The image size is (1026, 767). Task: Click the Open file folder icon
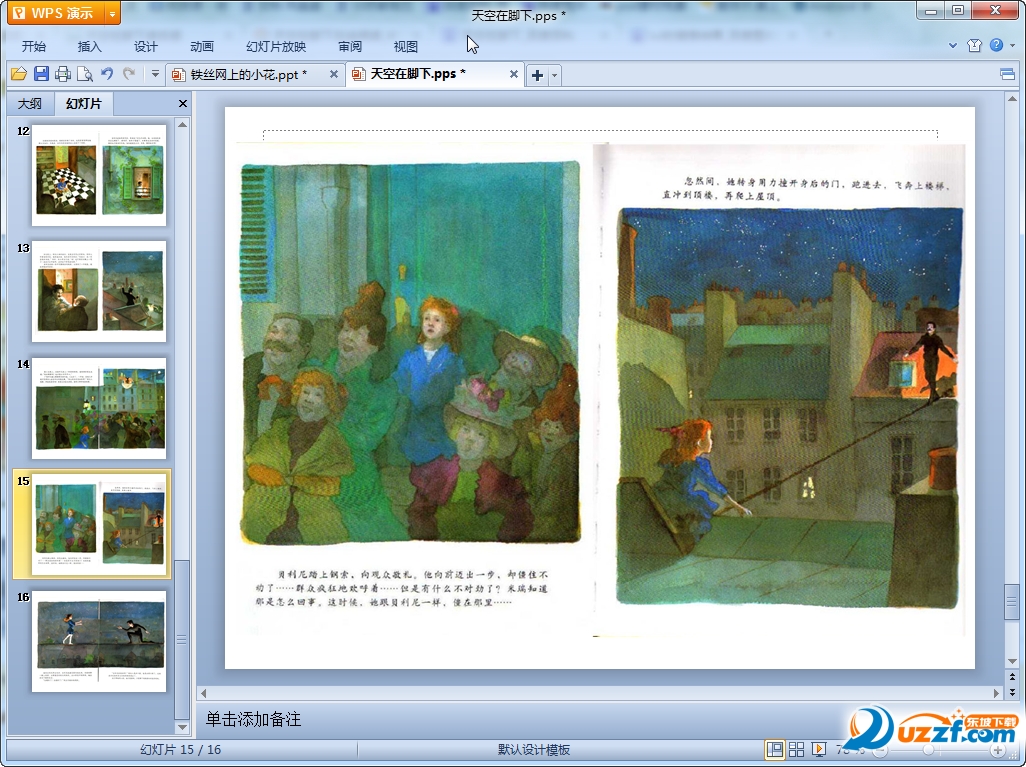(x=18, y=75)
